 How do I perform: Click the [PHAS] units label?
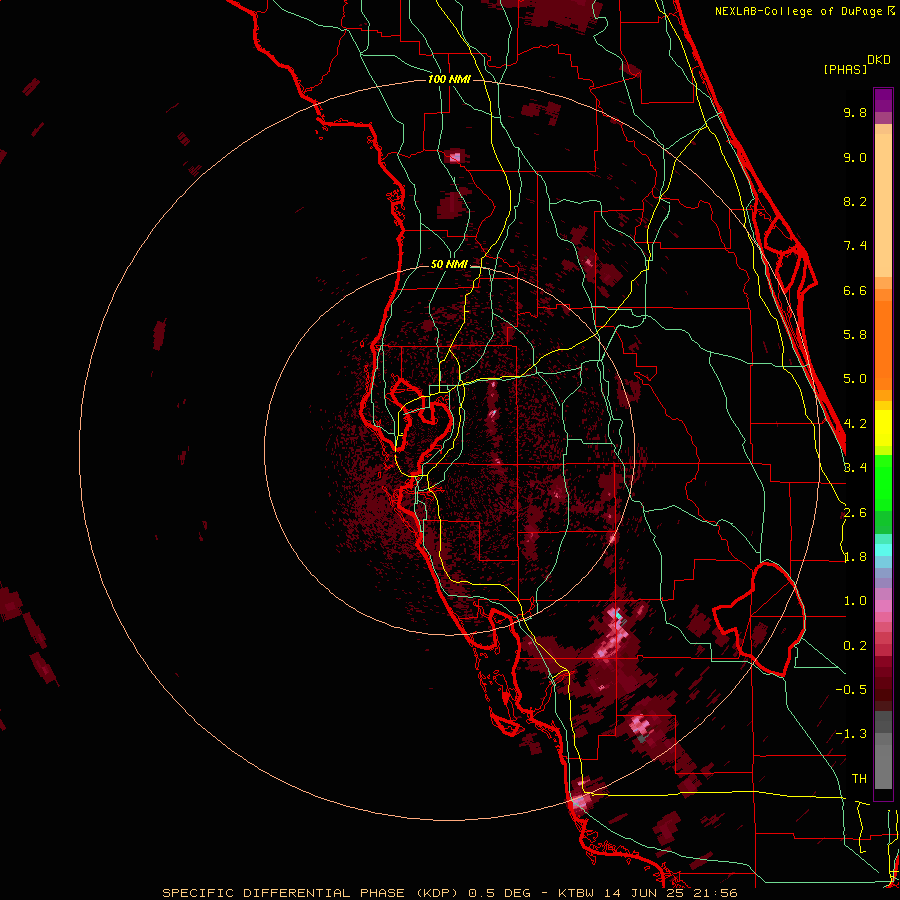[845, 69]
